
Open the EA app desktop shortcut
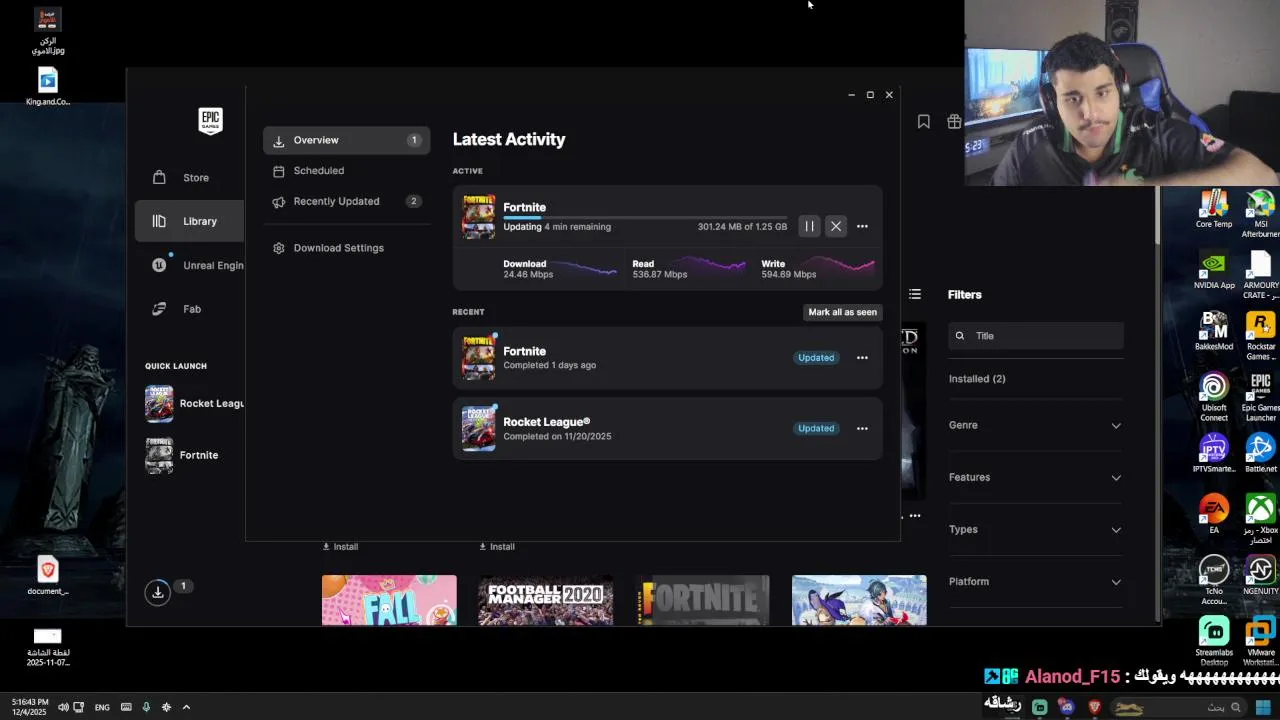click(x=1214, y=514)
